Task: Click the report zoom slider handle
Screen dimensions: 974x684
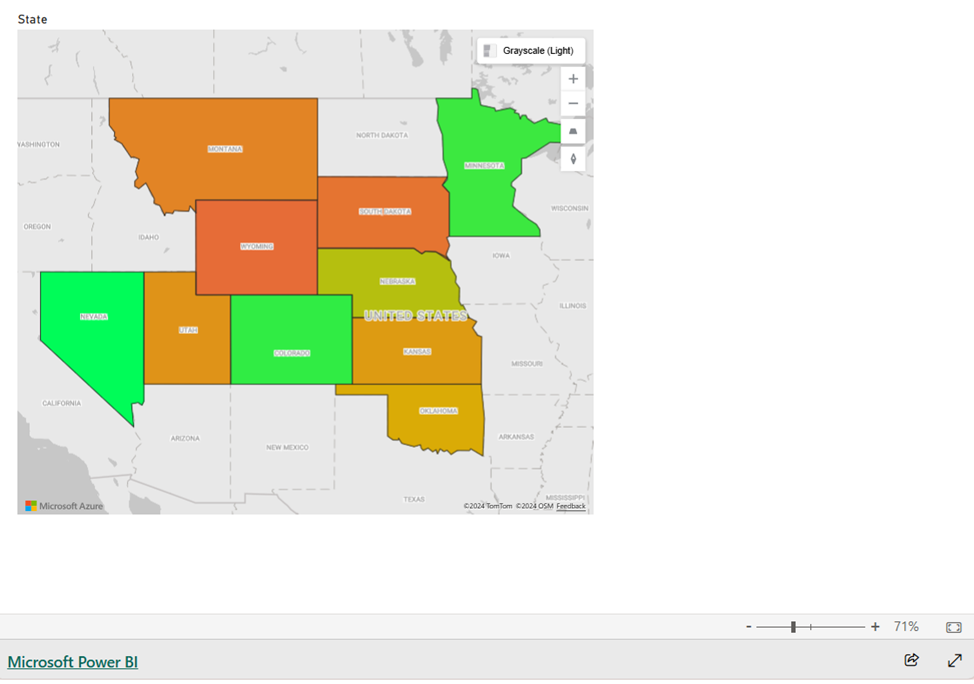Action: pos(793,627)
